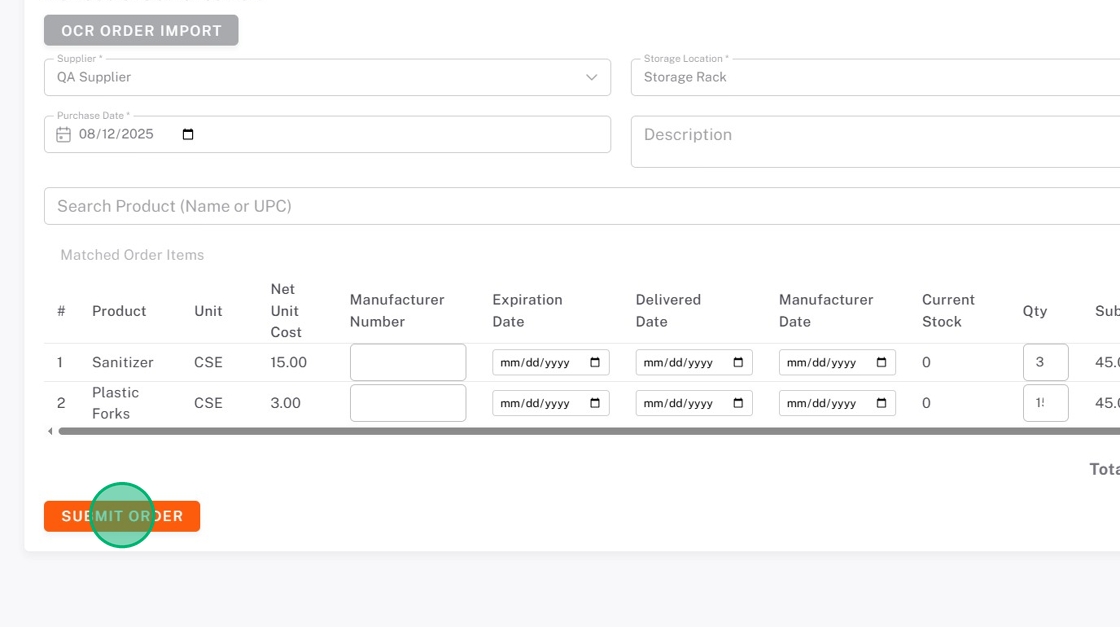This screenshot has width=1120, height=627.
Task: Click the Qty field for Plastic Forks
Action: click(1045, 403)
